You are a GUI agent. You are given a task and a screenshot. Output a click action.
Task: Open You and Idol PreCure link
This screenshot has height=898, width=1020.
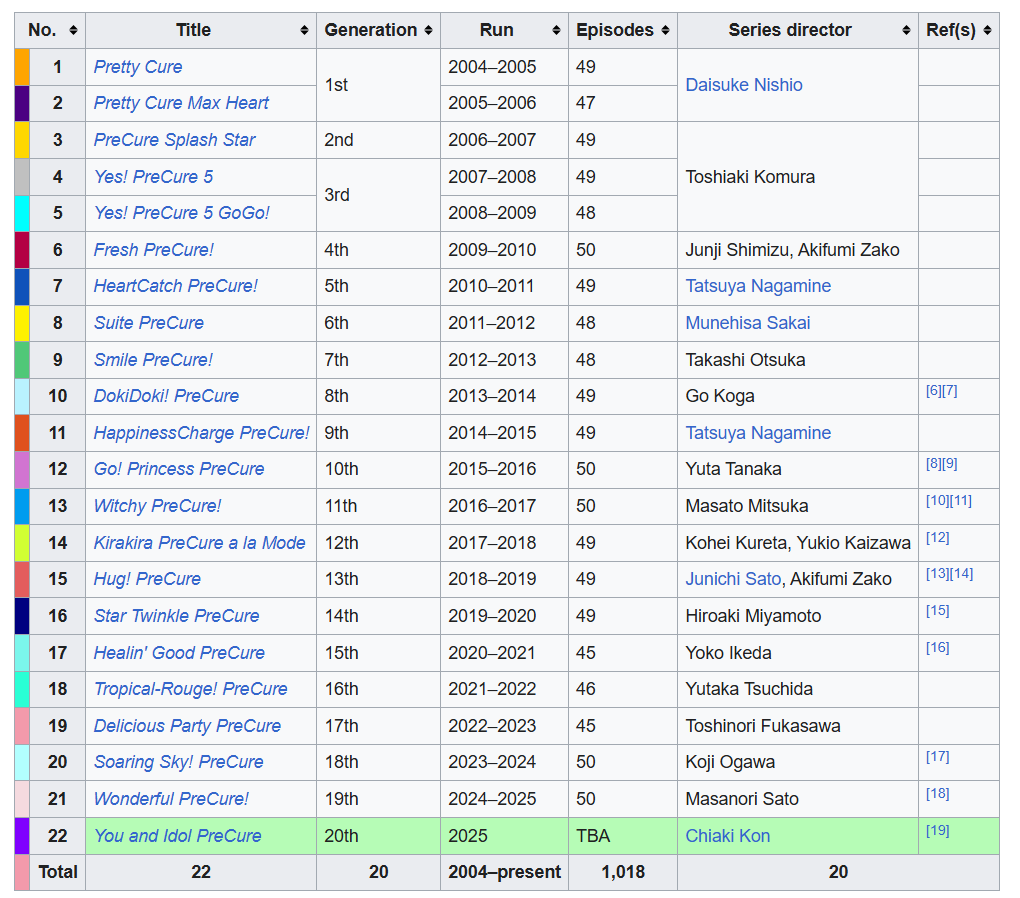pos(178,836)
